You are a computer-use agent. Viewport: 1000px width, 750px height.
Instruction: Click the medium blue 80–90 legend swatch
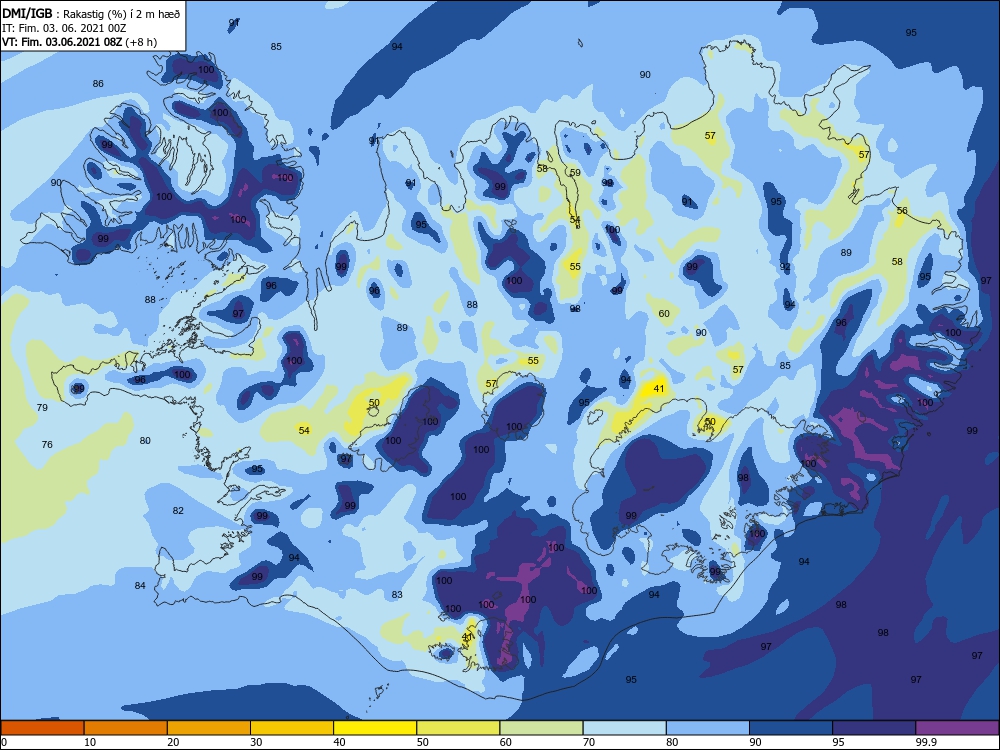708,728
